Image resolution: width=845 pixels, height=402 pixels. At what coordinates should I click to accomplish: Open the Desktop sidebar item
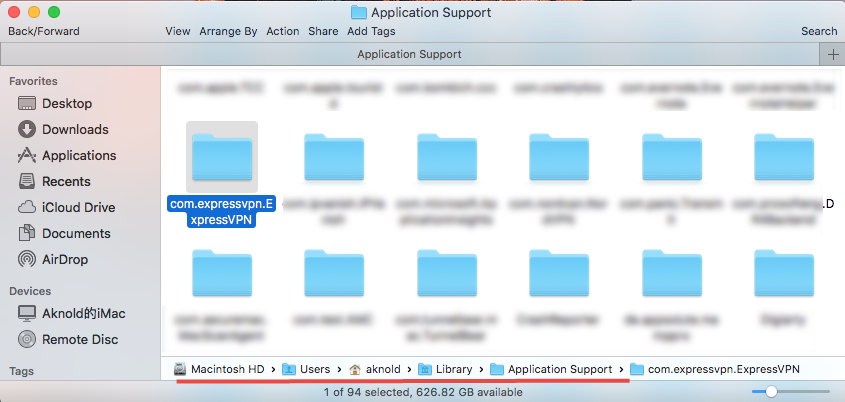66,103
